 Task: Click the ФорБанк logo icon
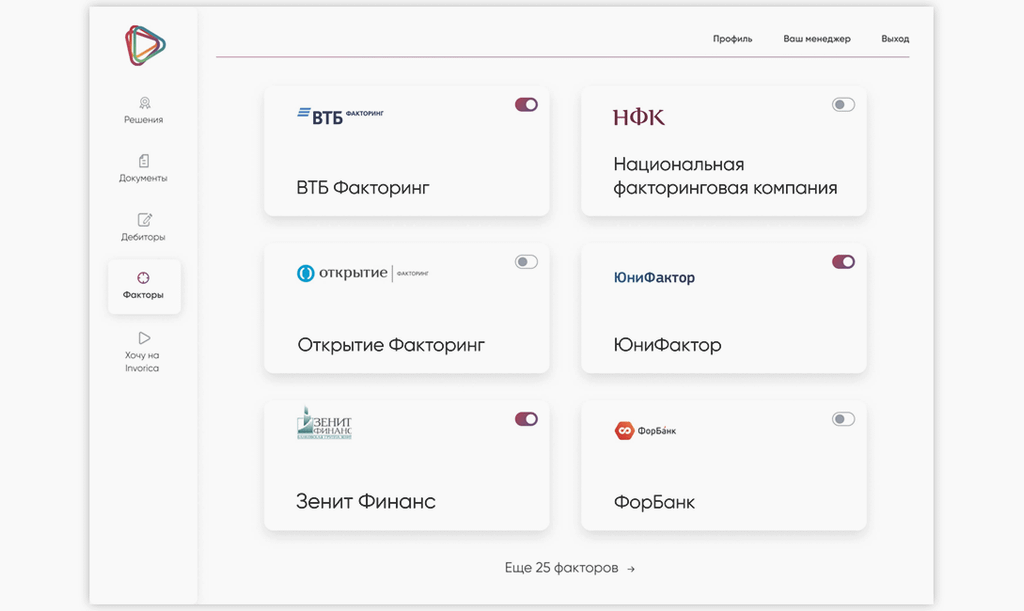(x=624, y=430)
